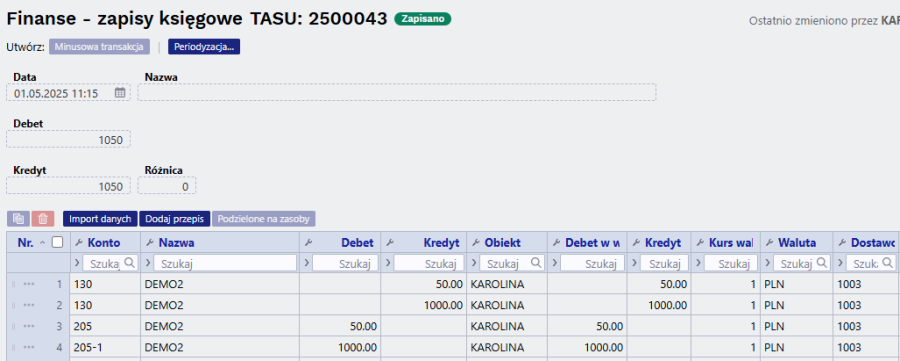Viewport: 900px width, 361px height.
Task: Sort table by Nazwa column header
Action: coord(176,243)
